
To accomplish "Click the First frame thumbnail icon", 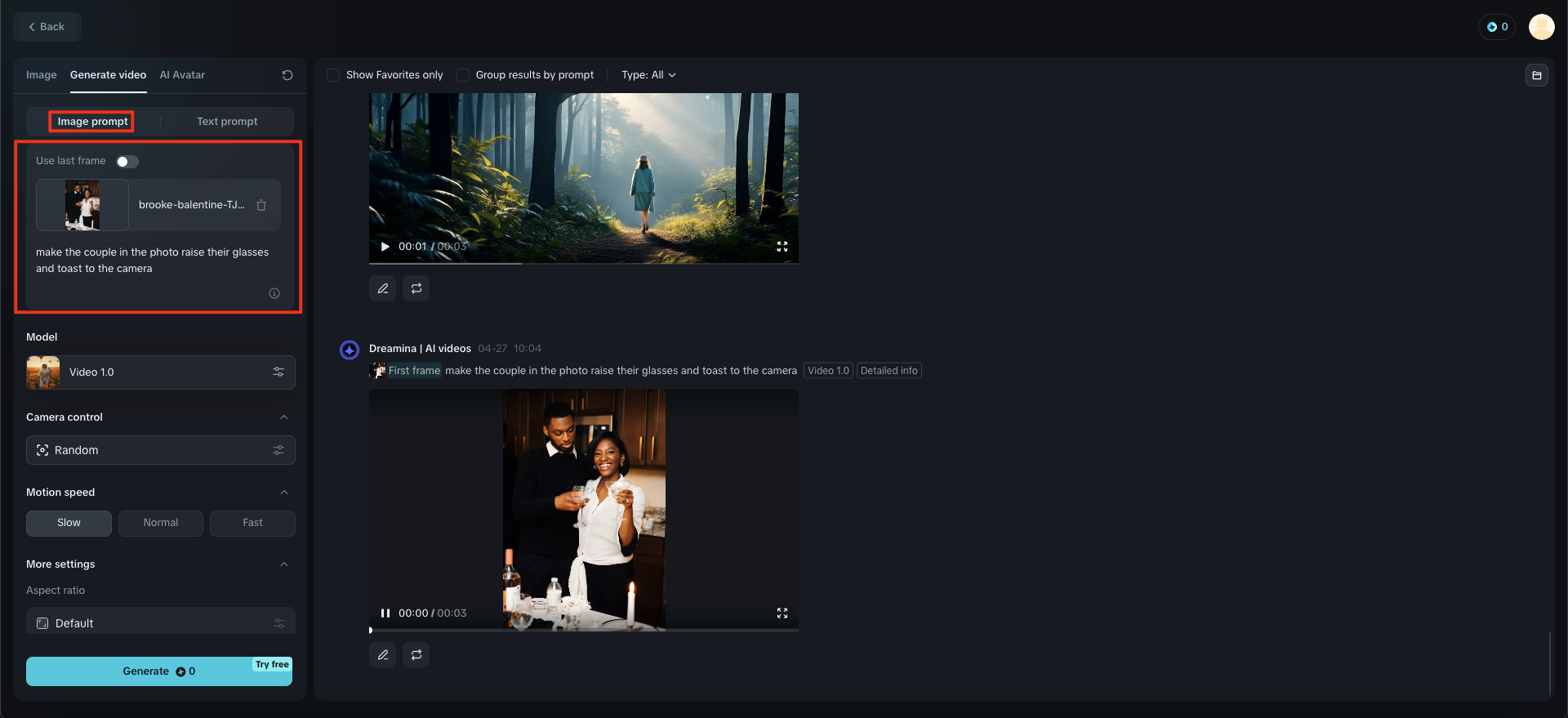I will coord(378,371).
